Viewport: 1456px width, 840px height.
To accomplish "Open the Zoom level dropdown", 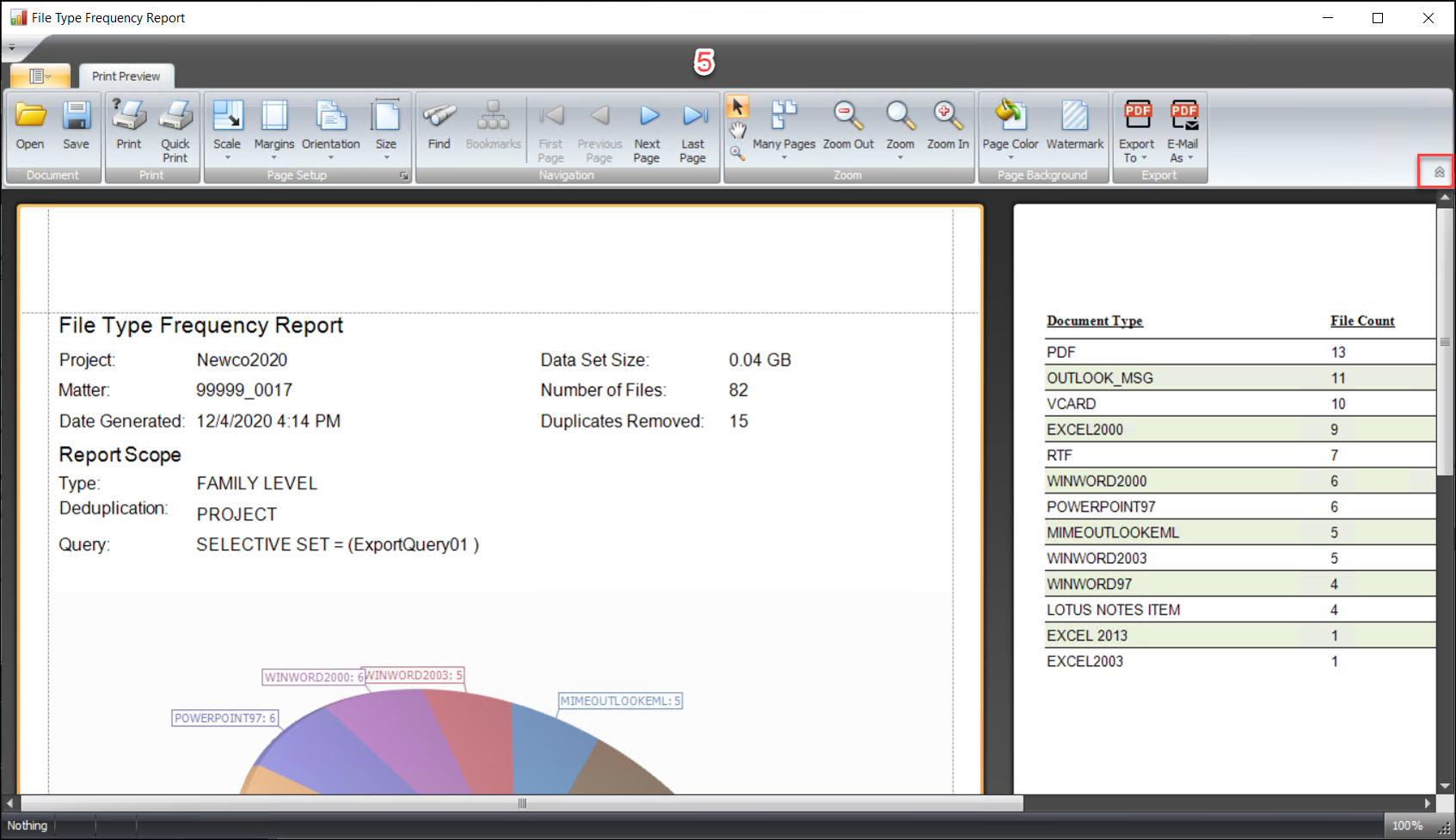I will [x=900, y=130].
